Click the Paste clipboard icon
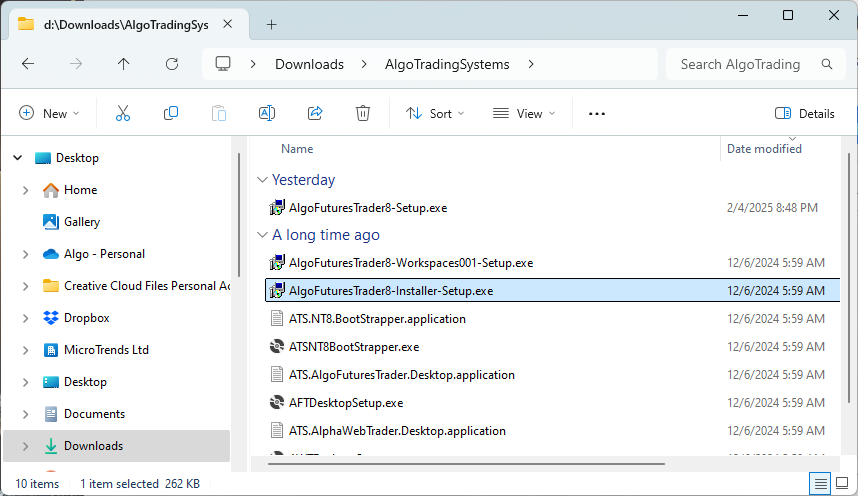The width and height of the screenshot is (858, 496). pos(219,113)
